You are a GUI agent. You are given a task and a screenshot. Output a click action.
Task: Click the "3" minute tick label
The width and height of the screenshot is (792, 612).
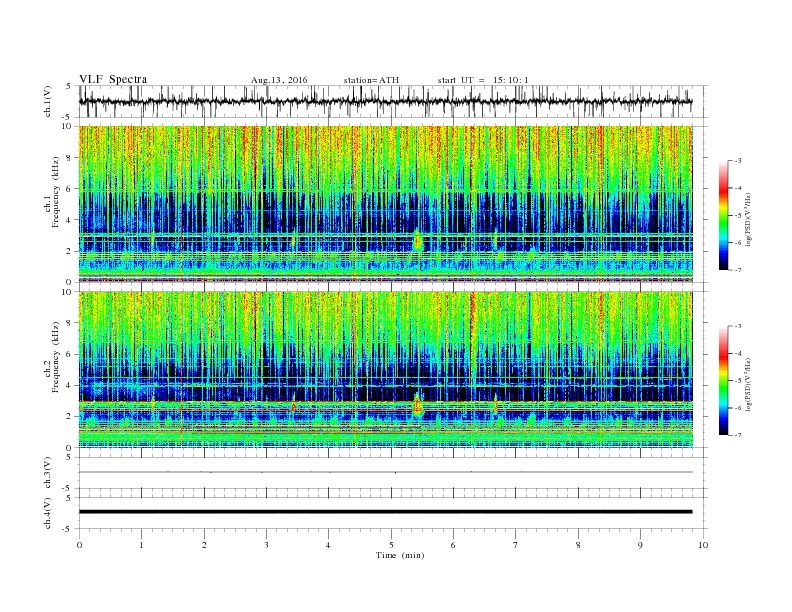tap(266, 545)
